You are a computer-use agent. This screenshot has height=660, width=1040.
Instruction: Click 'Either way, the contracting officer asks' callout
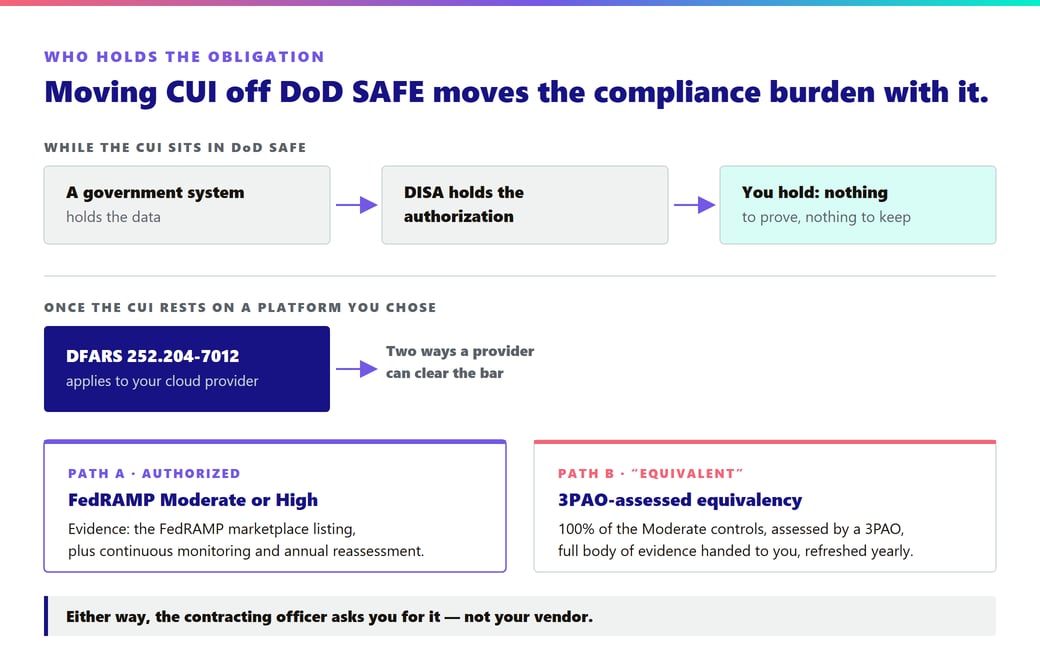[520, 616]
